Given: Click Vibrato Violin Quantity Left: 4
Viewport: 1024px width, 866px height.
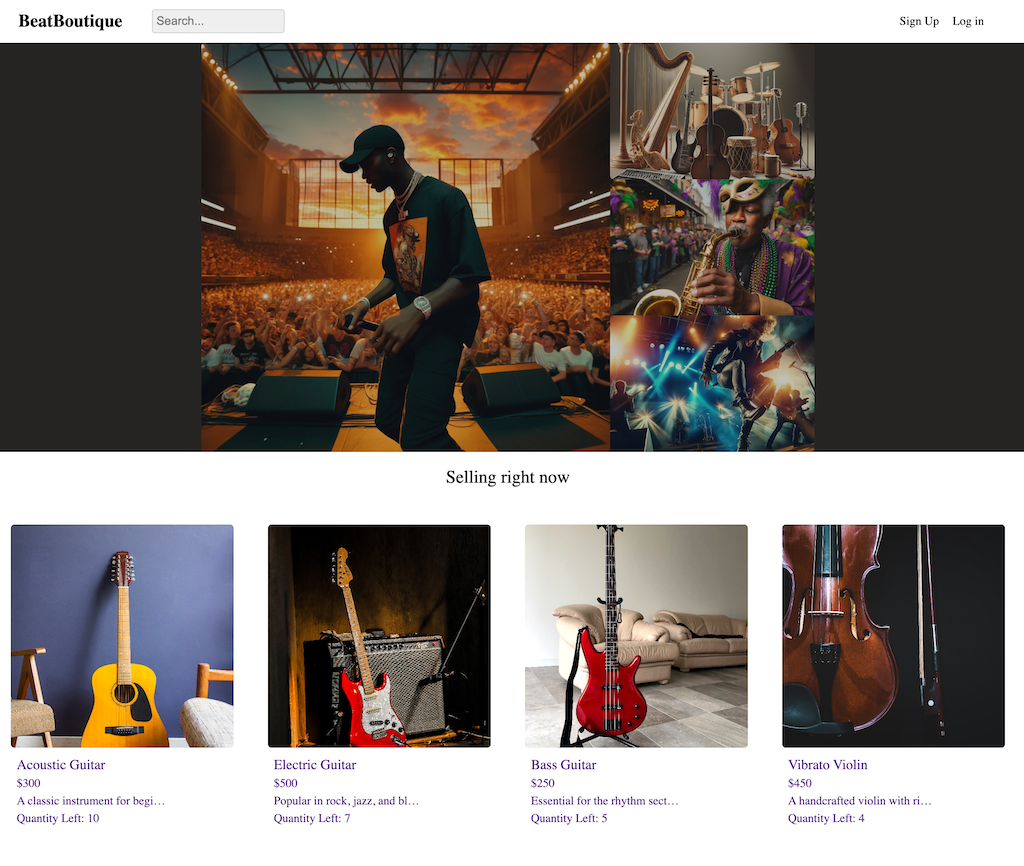Looking at the screenshot, I should pos(826,818).
